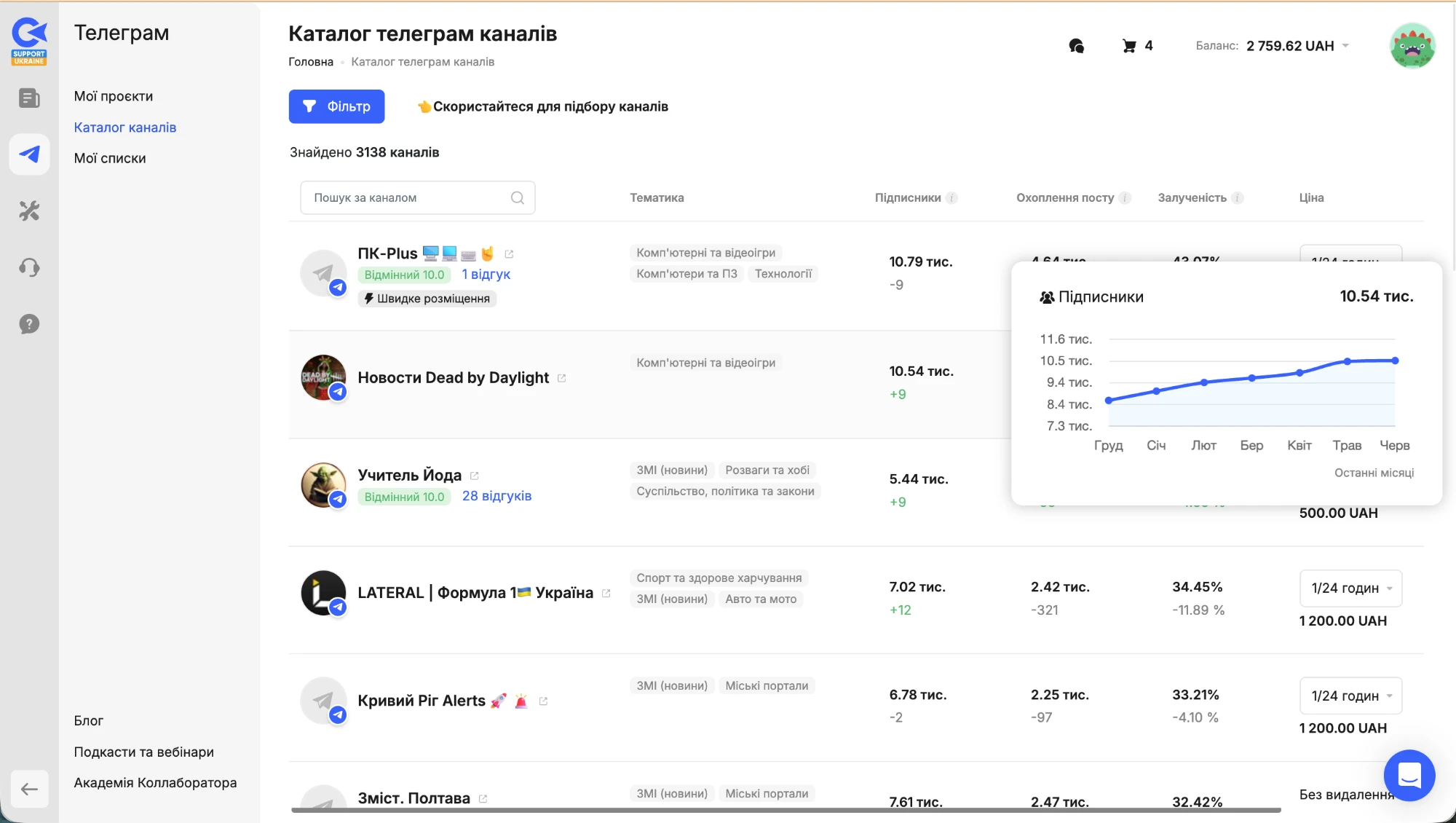This screenshot has width=1456, height=823.
Task: Open the documents section icon in the sidebar
Action: pyautogui.click(x=29, y=98)
